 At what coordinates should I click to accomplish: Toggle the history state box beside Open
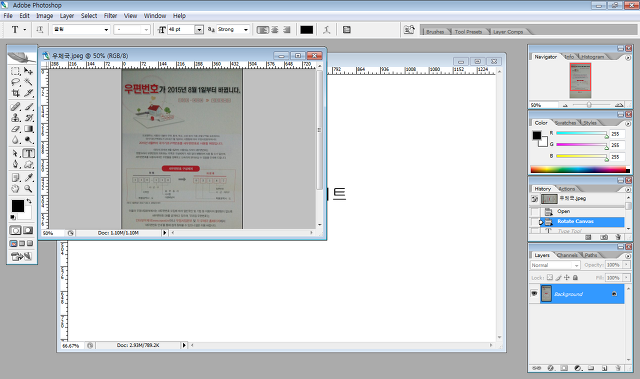point(535,212)
